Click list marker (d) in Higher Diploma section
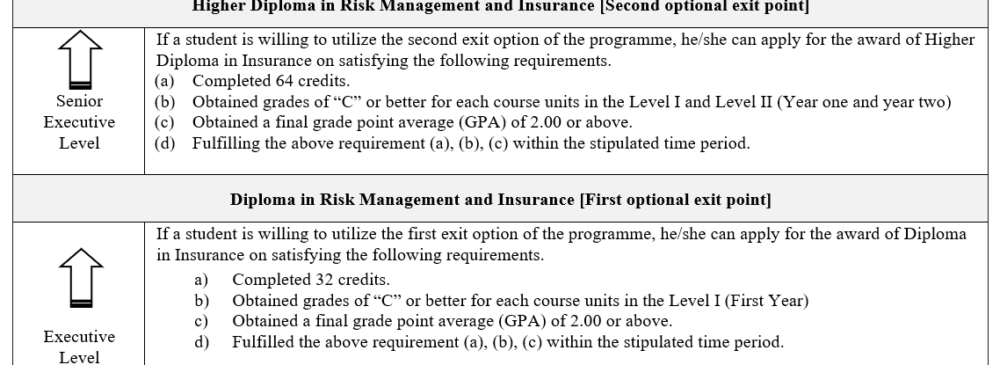 pyautogui.click(x=165, y=144)
